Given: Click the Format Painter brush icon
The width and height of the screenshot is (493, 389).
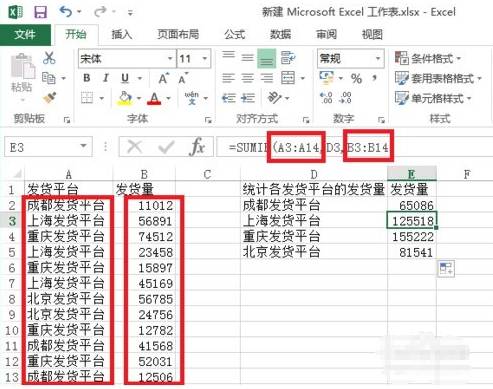Looking at the screenshot, I should [x=49, y=98].
